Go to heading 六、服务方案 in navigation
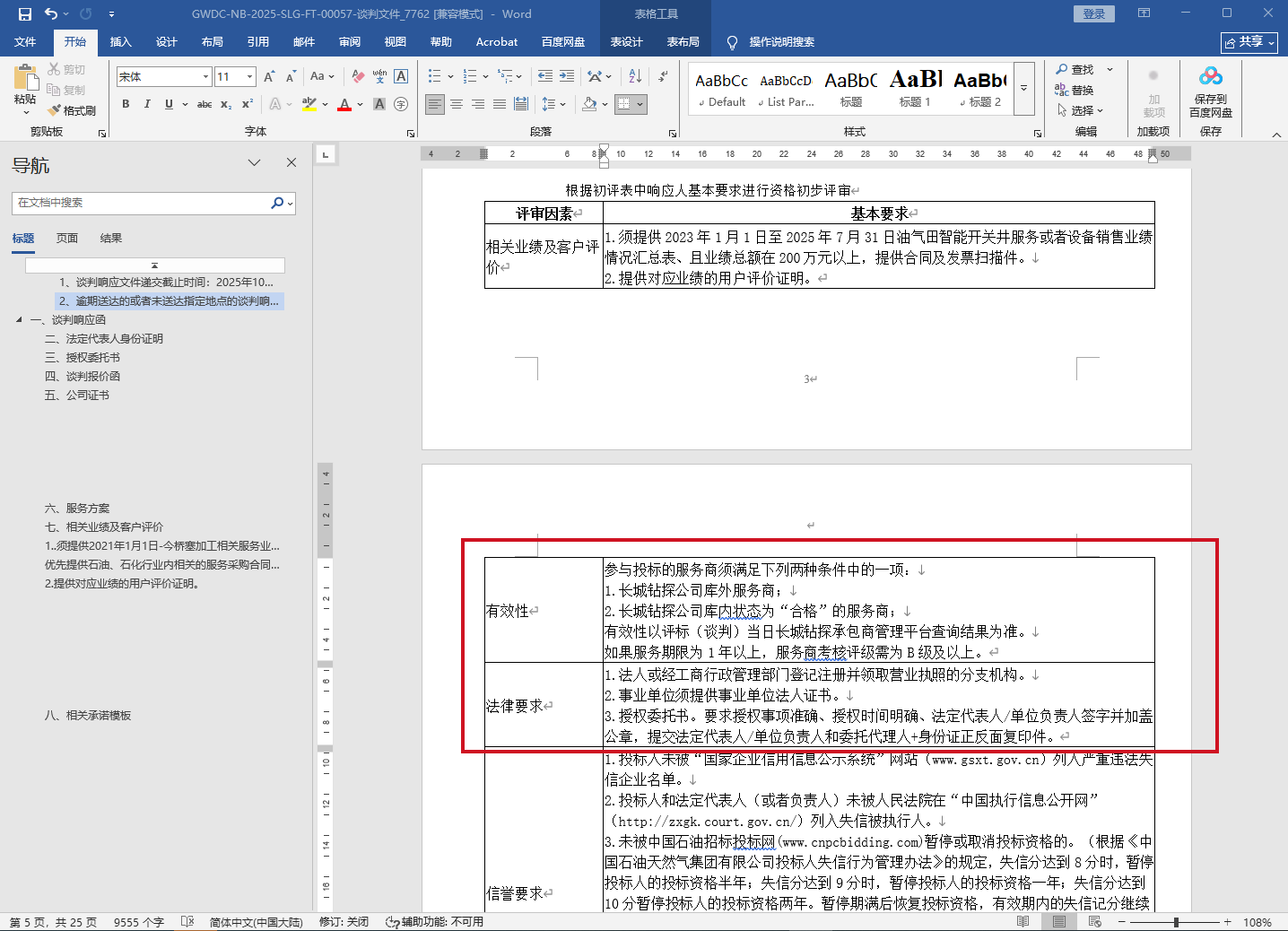The height and width of the screenshot is (931, 1288). point(77,509)
